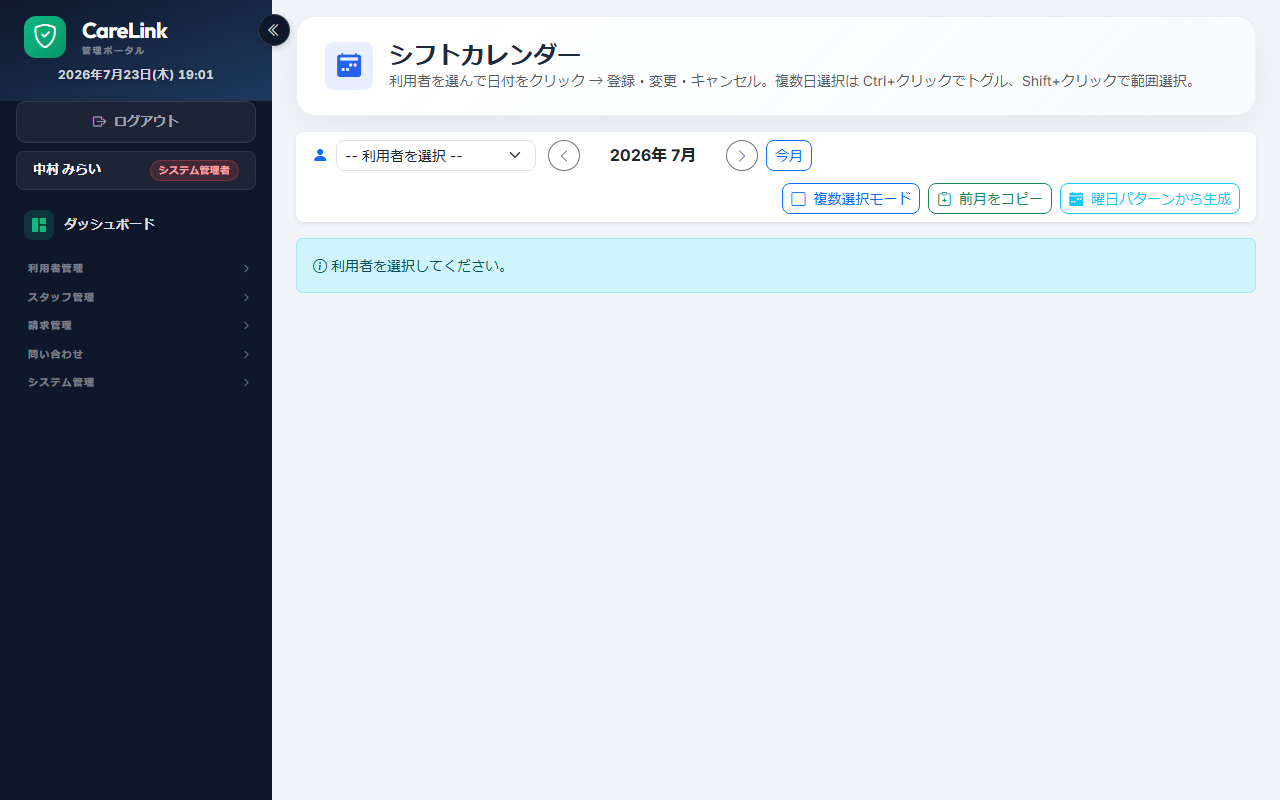
Task: Jump to current month with 今月
Action: [x=789, y=155]
